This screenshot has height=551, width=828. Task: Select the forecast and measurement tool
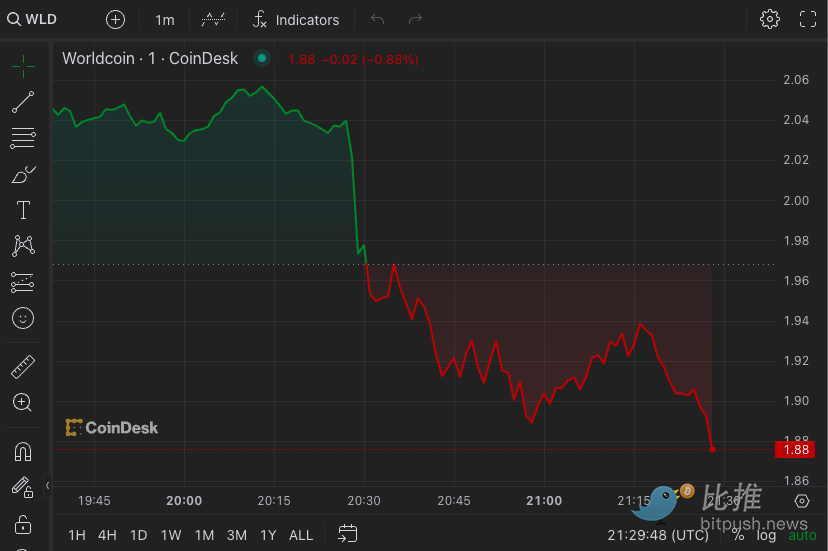pyautogui.click(x=23, y=282)
